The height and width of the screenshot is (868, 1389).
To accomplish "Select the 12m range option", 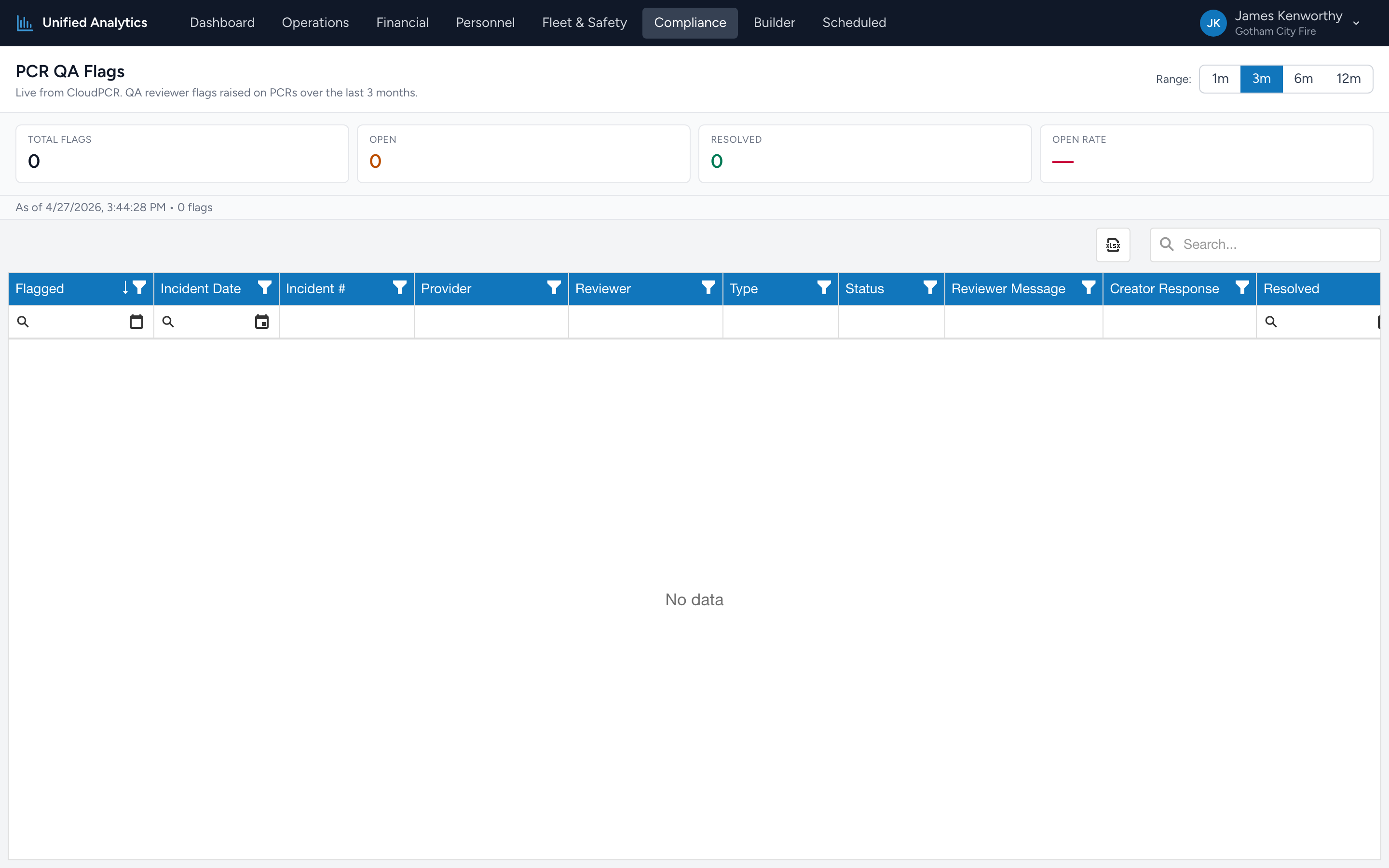I will [x=1349, y=79].
